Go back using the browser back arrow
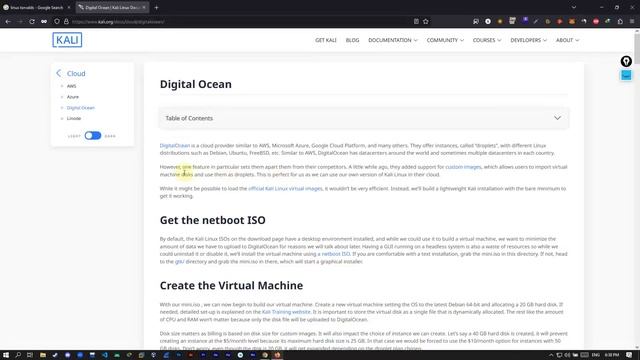Image resolution: width=640 pixels, height=360 pixels. pos(8,22)
